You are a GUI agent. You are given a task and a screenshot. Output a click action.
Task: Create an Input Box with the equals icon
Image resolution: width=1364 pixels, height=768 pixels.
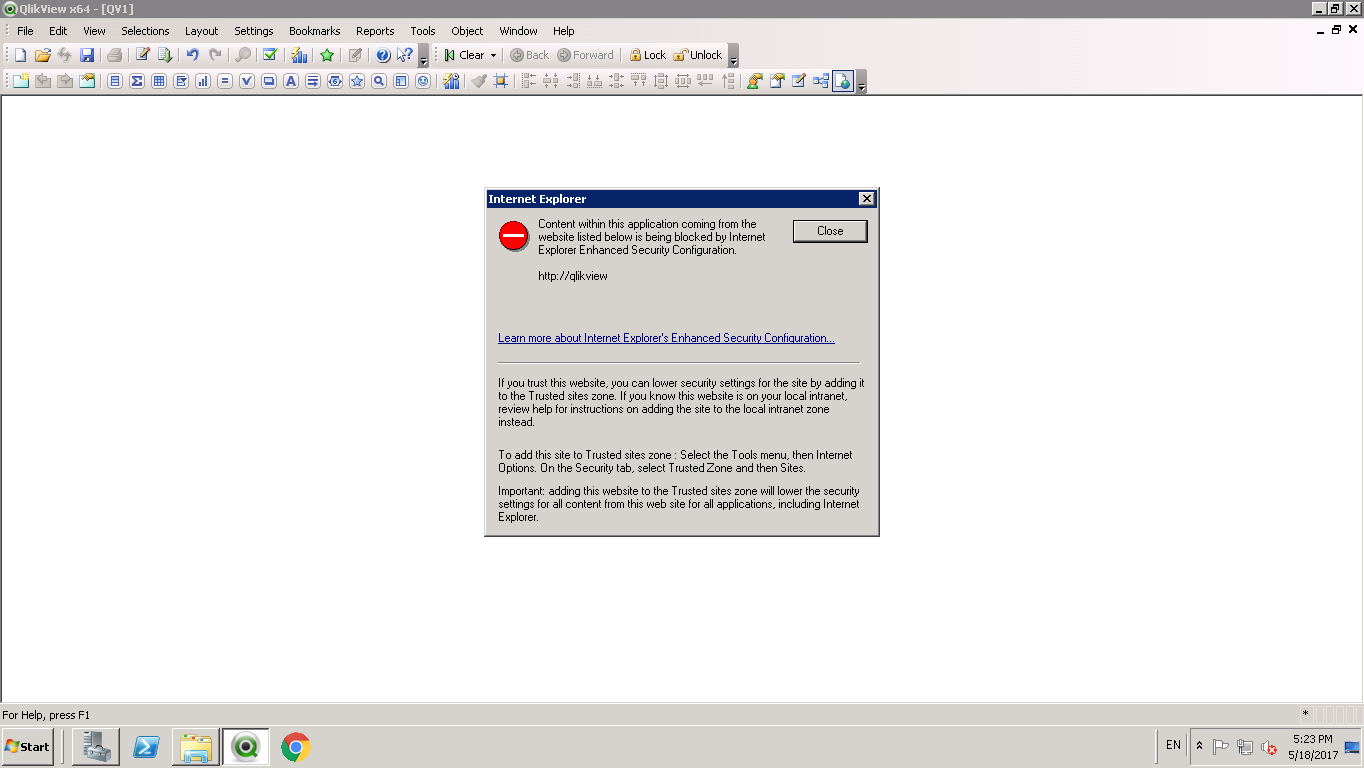(225, 81)
